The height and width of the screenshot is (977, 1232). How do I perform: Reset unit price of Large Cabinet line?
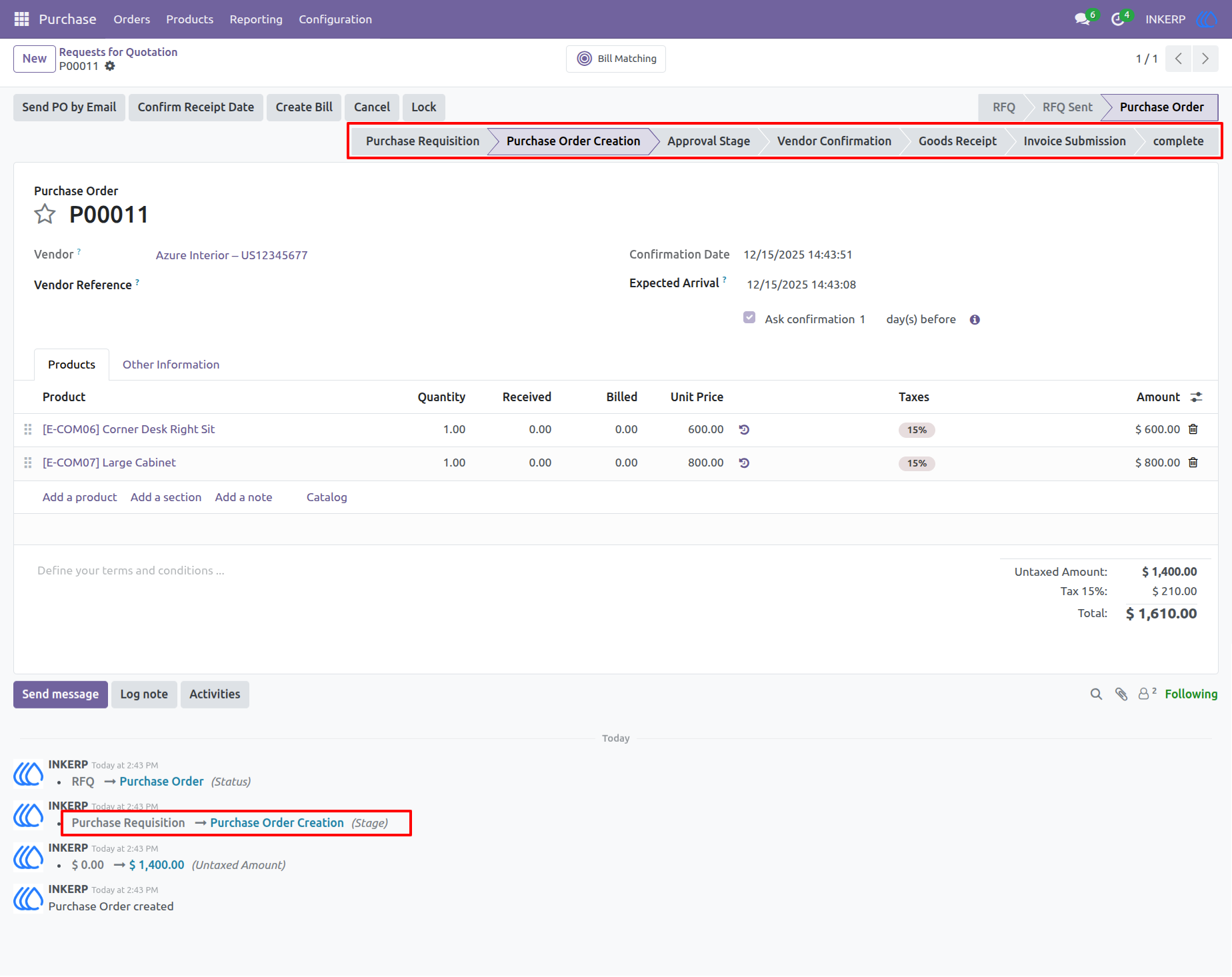pos(744,463)
